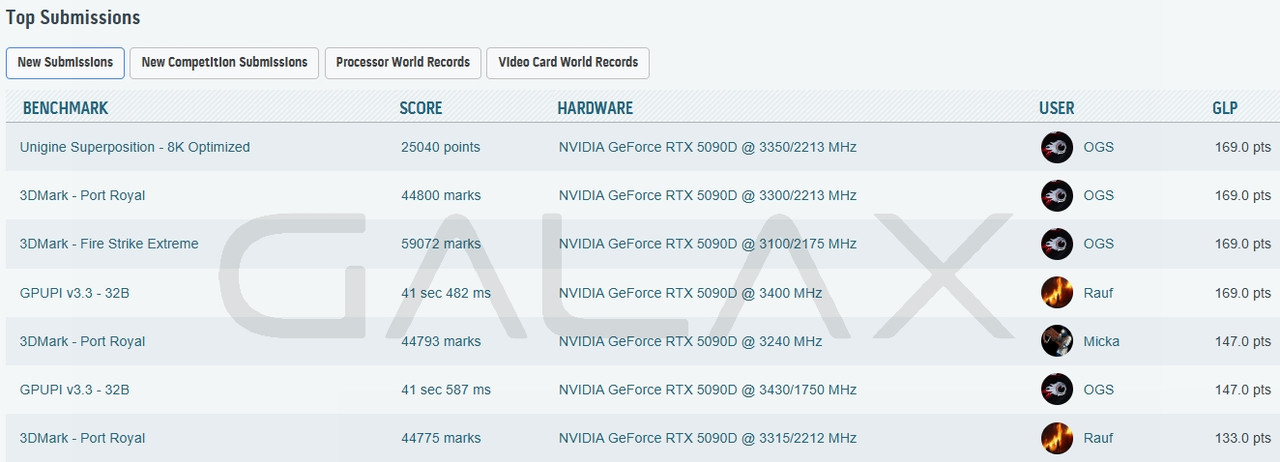Click Rauf's flame avatar in 44775 marks row
This screenshot has height=462, width=1280.
pyautogui.click(x=1057, y=438)
